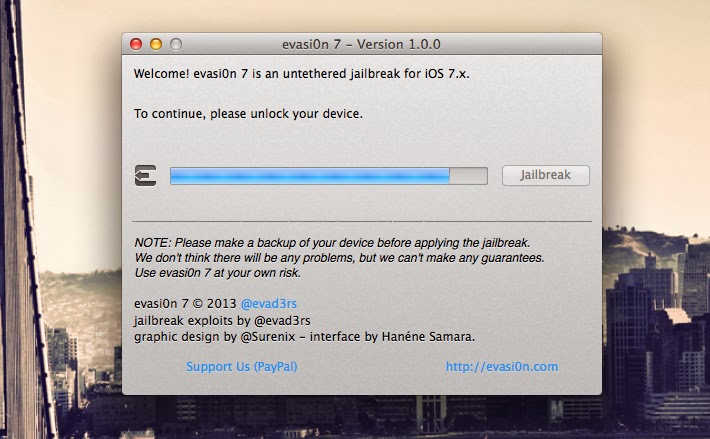Open the Support Us (PayPal) link
The width and height of the screenshot is (710, 439).
[242, 367]
